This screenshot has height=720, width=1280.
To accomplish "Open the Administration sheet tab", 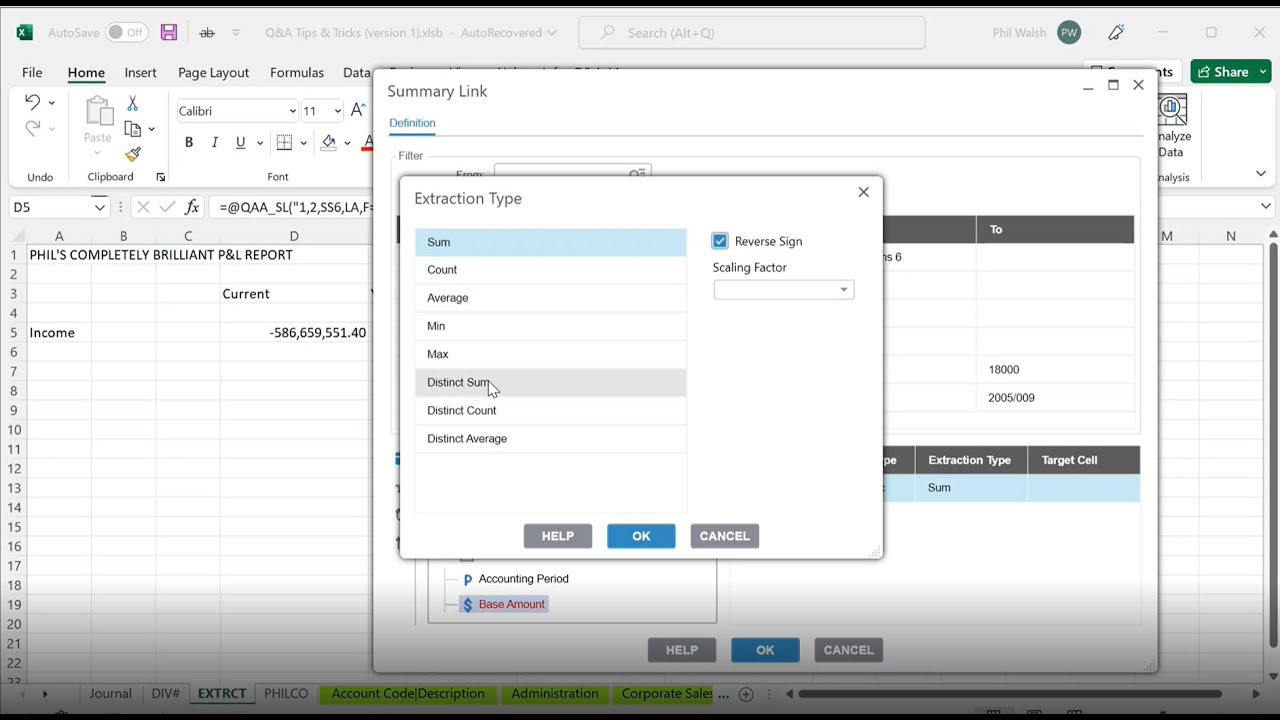I will 555,693.
